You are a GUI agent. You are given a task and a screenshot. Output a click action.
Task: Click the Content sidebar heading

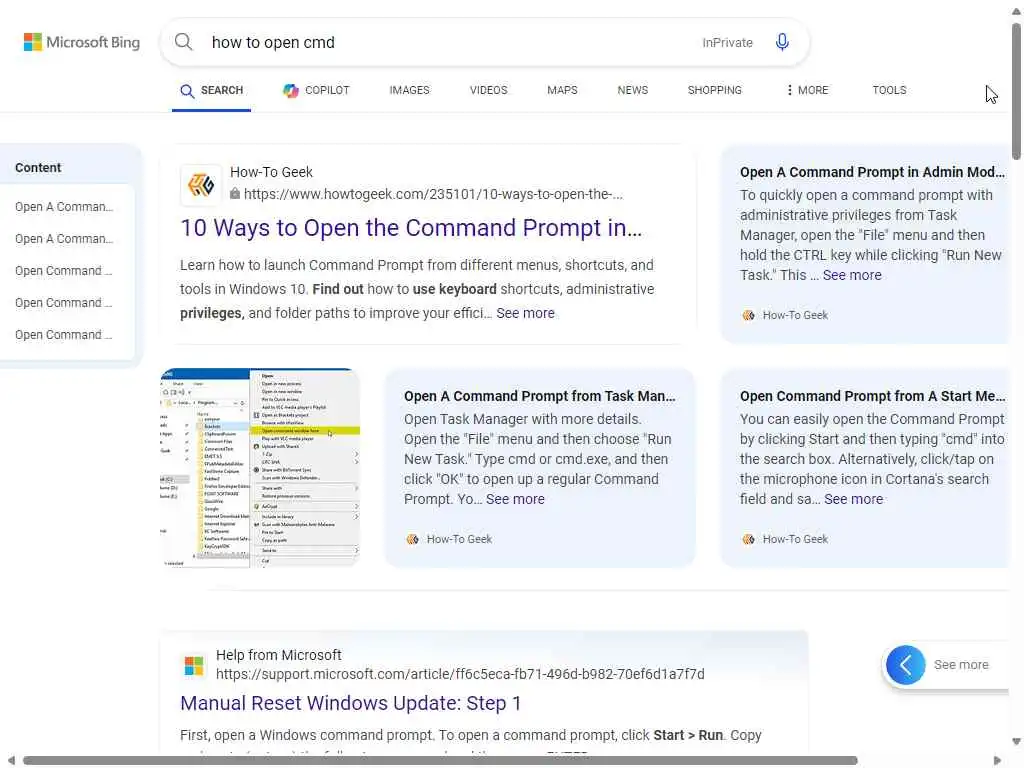point(38,168)
